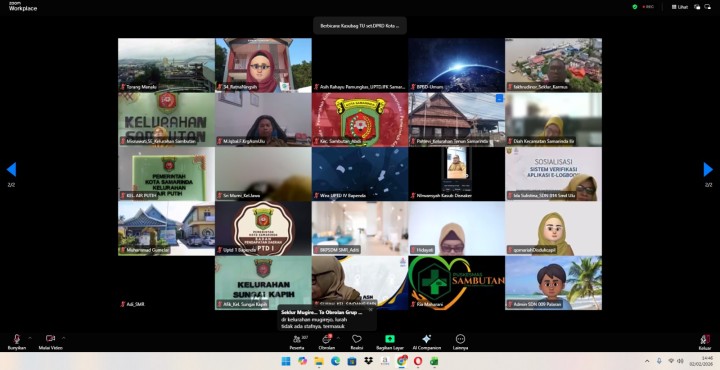Go to previous gallery page arrow
Viewport: 720px width, 370px height.
[x=11, y=169]
